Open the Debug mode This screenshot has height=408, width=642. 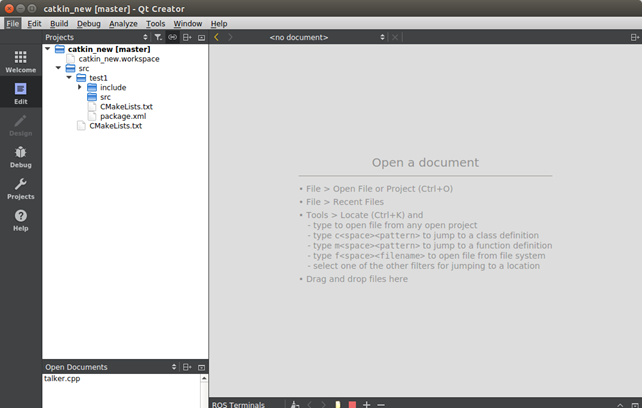click(x=20, y=157)
